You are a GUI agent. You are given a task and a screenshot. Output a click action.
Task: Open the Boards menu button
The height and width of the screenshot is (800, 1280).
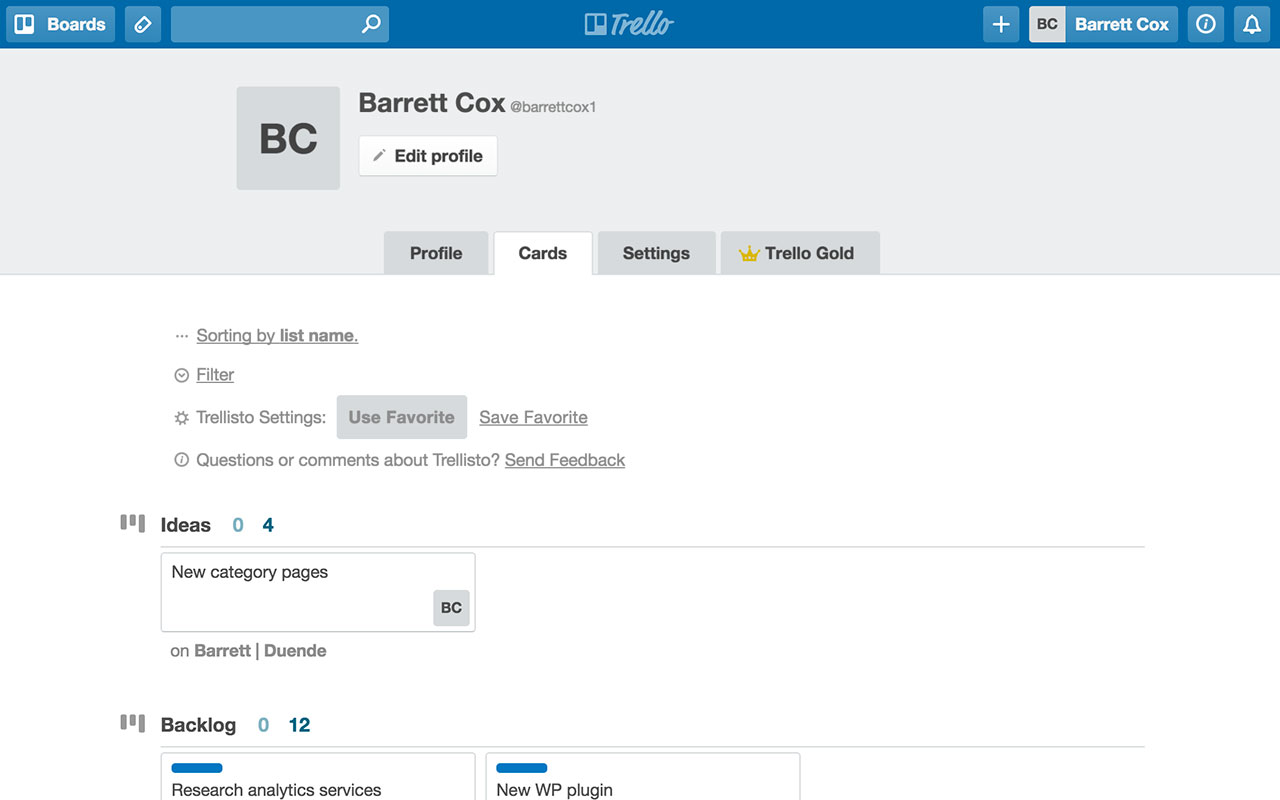[x=61, y=24]
